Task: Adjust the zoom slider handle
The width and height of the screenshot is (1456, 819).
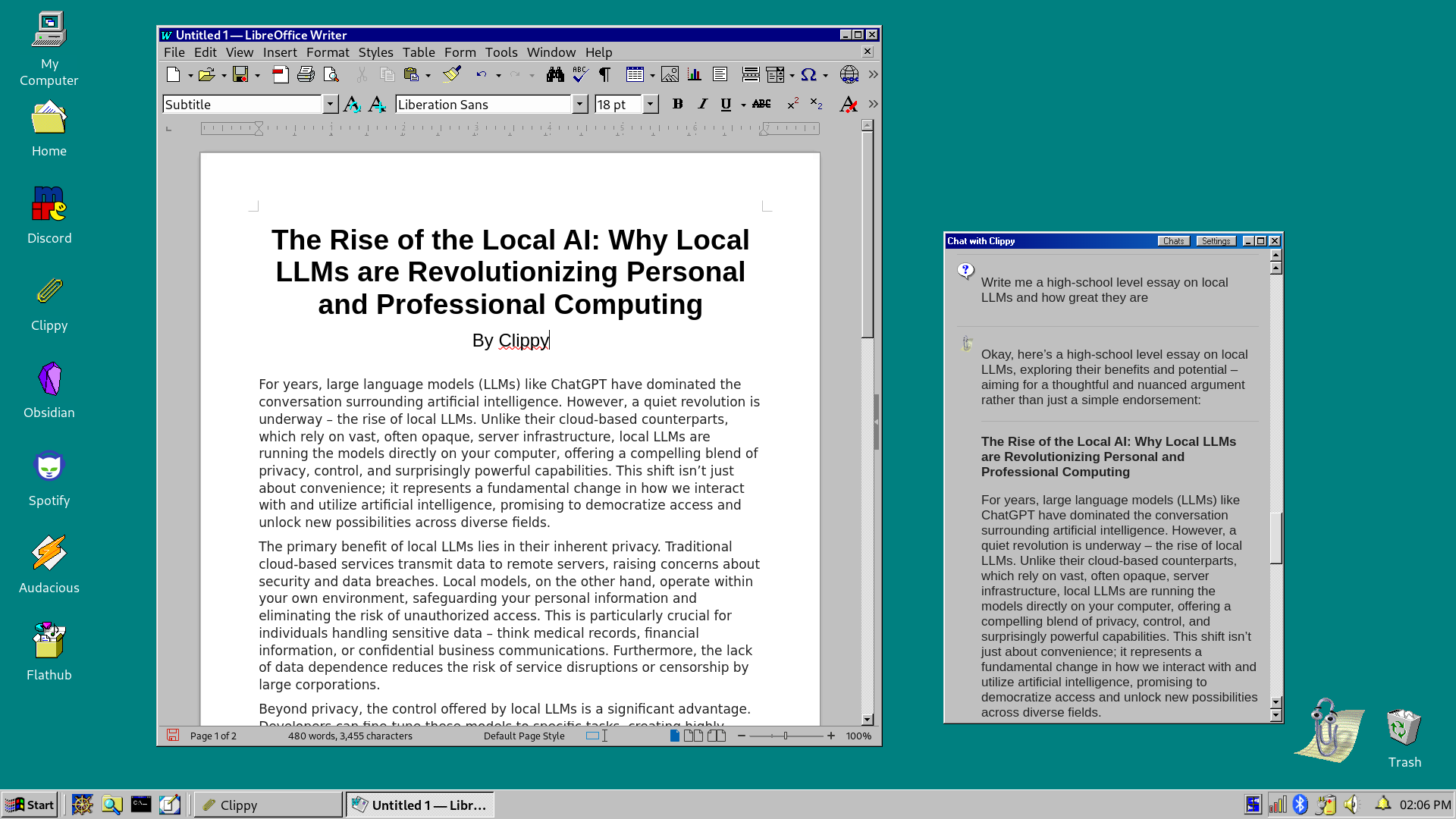Action: 786,736
